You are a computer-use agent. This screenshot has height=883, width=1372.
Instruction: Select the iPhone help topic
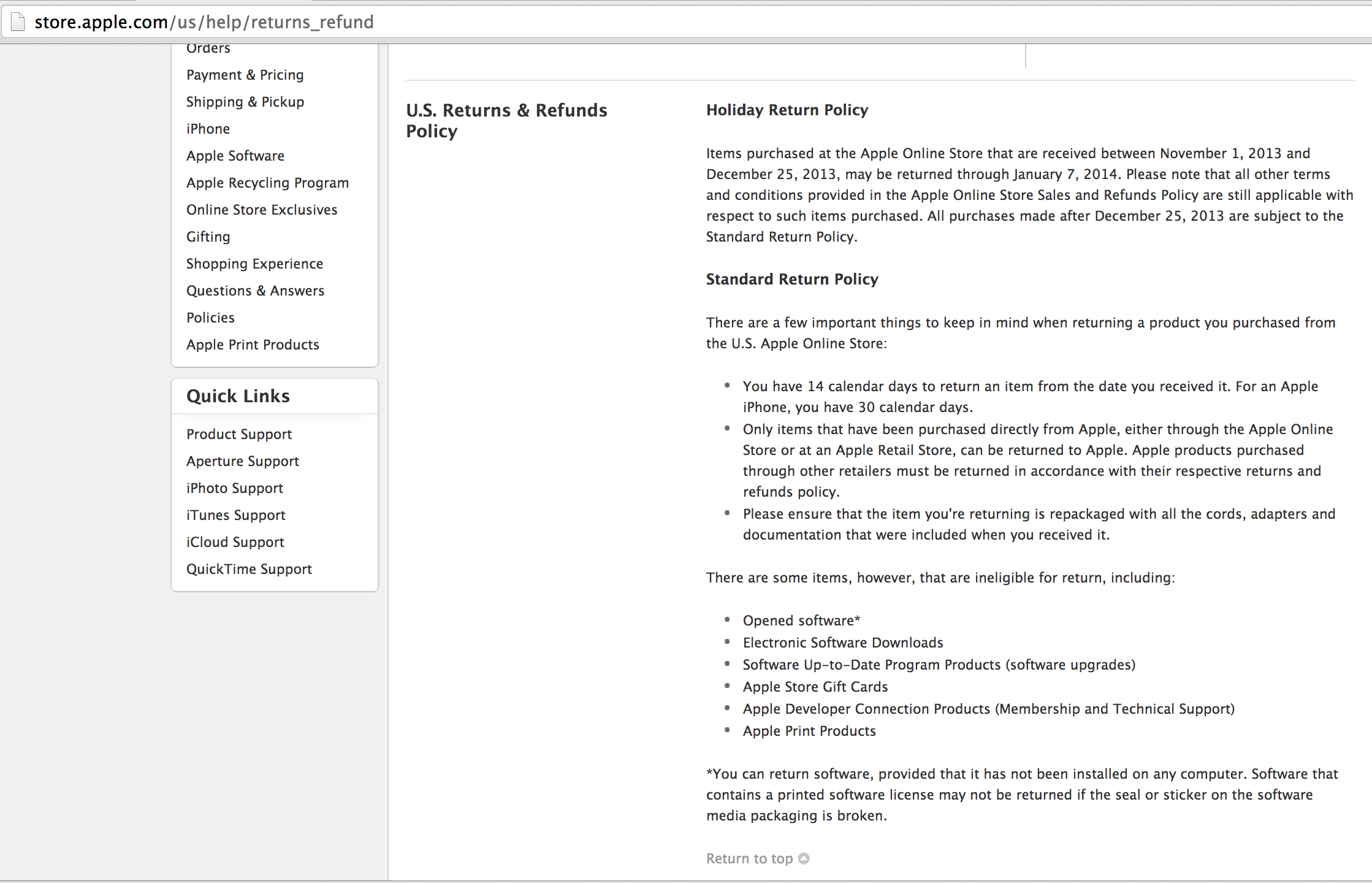coord(208,129)
